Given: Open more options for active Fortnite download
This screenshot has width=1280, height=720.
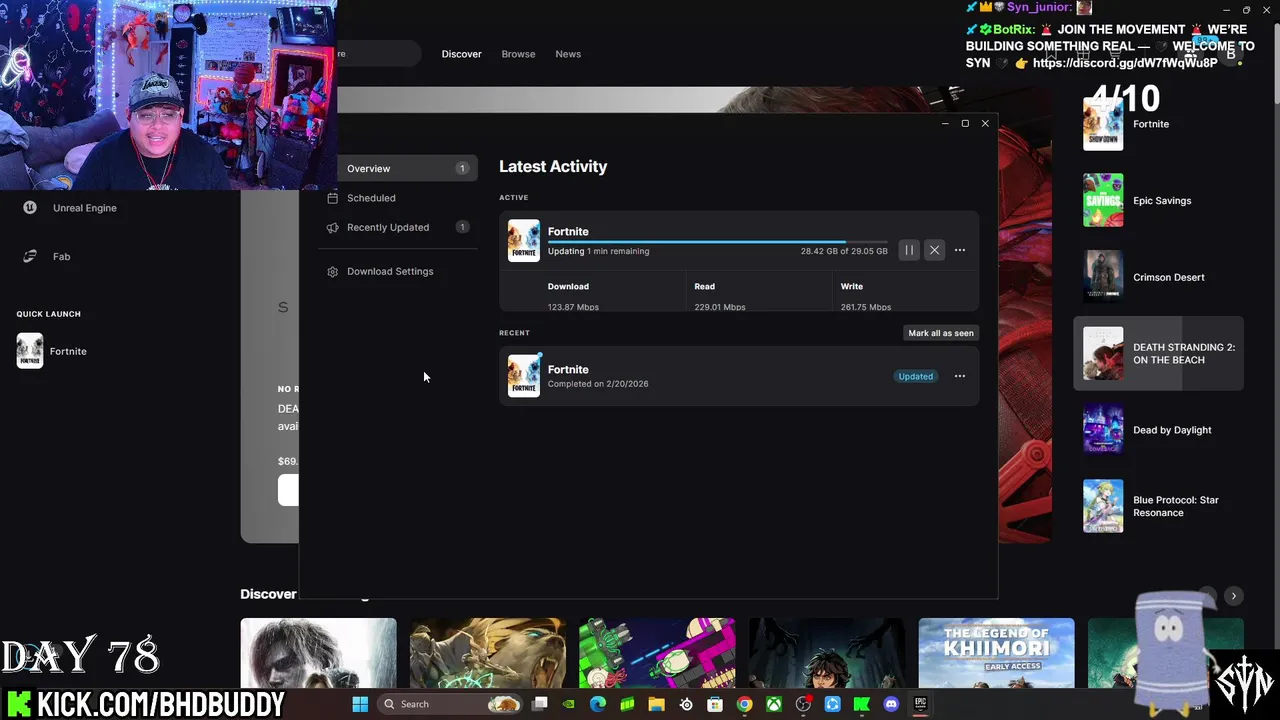Looking at the screenshot, I should coord(960,250).
